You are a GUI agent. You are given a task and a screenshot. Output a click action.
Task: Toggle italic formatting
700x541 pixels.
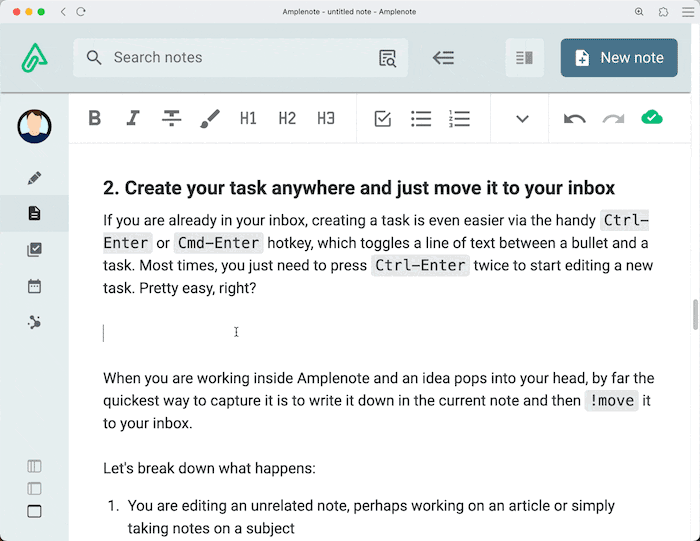[x=133, y=118]
